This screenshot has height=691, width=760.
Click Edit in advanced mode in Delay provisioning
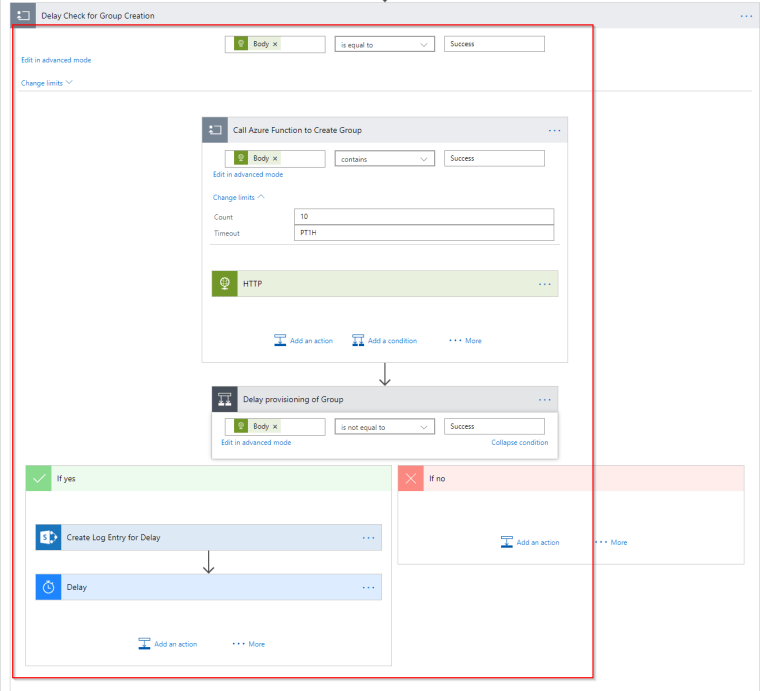pyautogui.click(x=256, y=442)
